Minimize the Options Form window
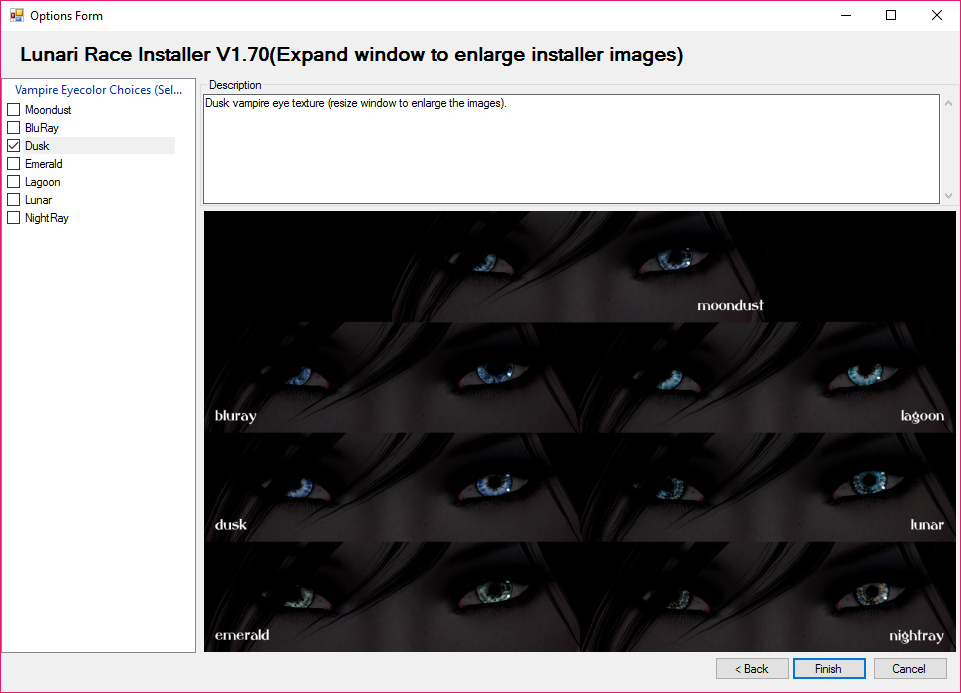This screenshot has height=693, width=961. point(846,15)
